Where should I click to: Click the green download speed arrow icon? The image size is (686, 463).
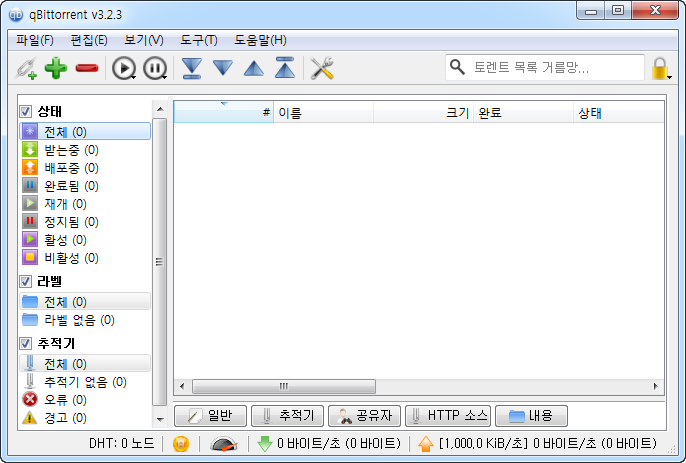pyautogui.click(x=265, y=444)
